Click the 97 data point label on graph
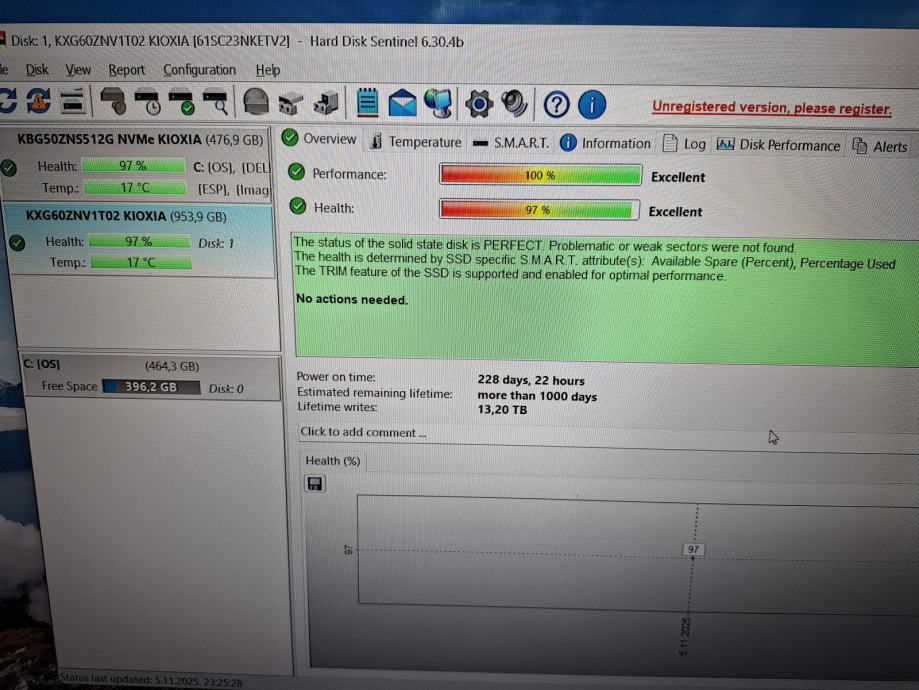Viewport: 919px width, 690px height. 693,549
